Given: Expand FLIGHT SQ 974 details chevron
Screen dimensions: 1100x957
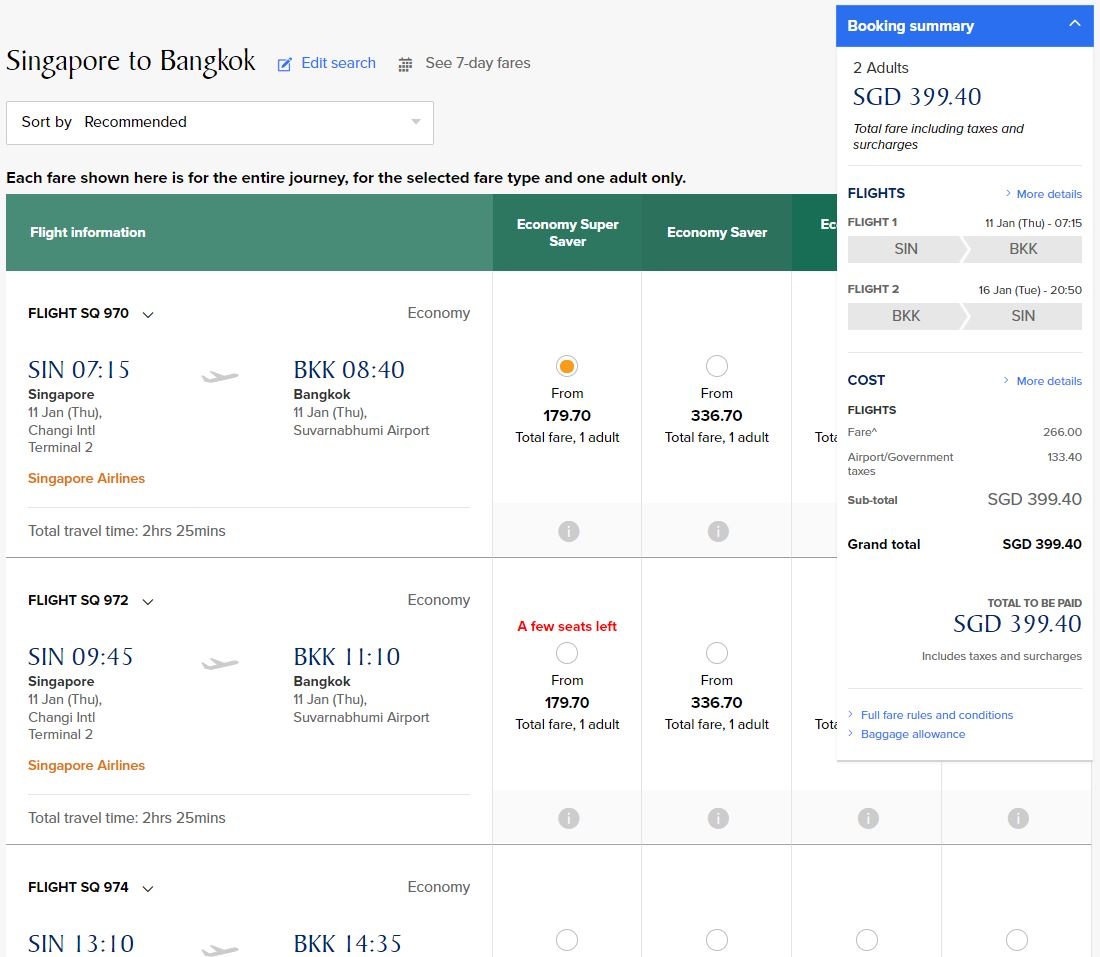Looking at the screenshot, I should (x=147, y=888).
